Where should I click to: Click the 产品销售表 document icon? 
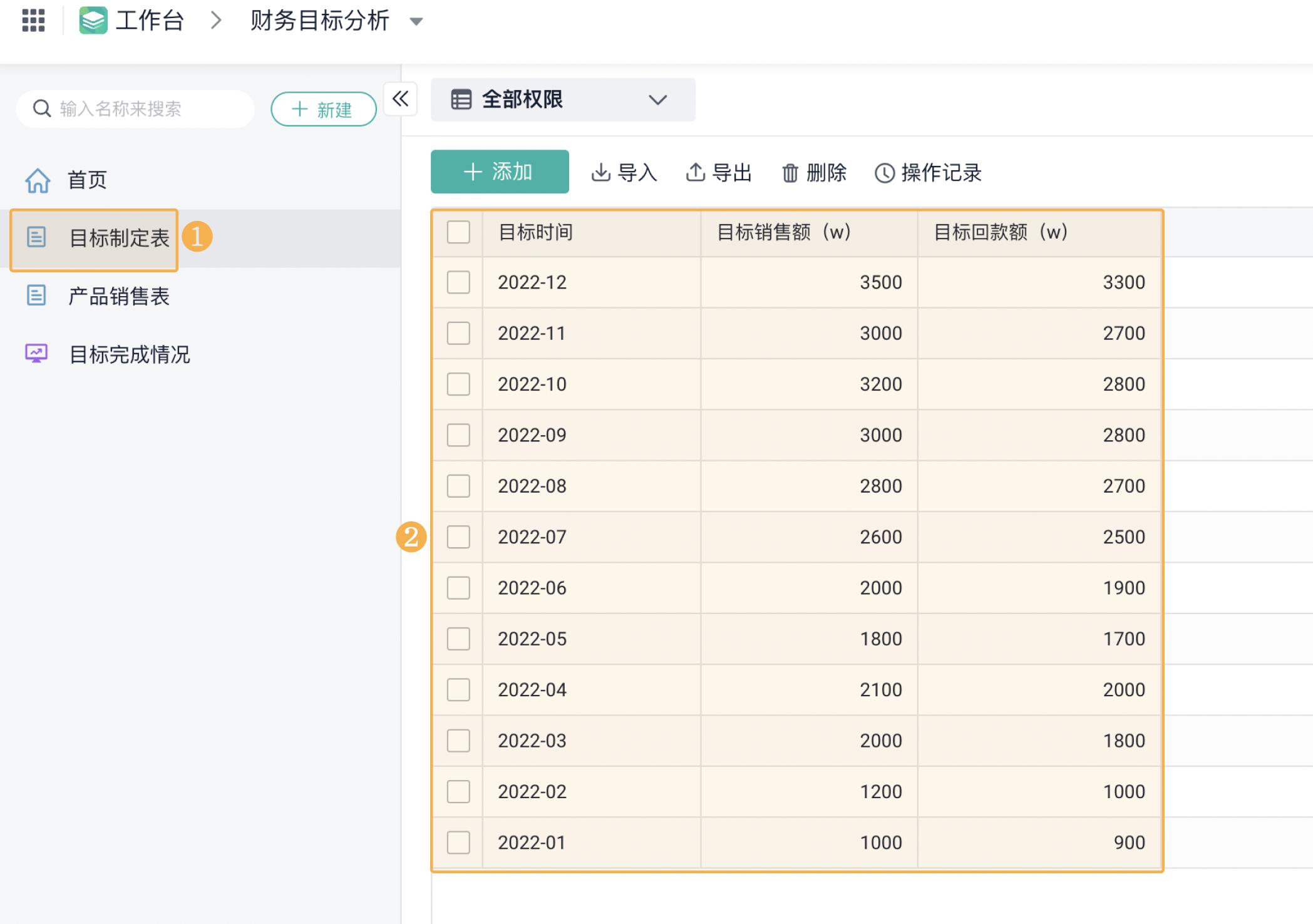click(x=37, y=296)
